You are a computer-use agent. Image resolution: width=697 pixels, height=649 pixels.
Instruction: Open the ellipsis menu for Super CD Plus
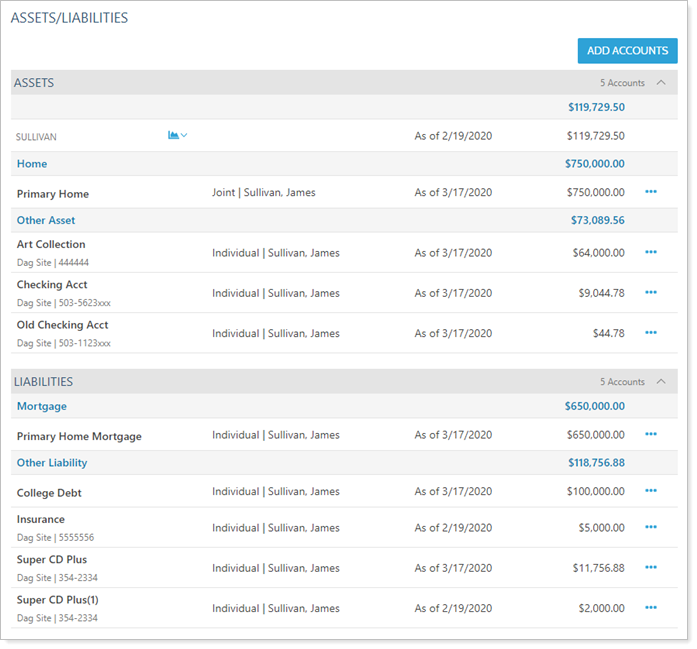click(x=651, y=567)
